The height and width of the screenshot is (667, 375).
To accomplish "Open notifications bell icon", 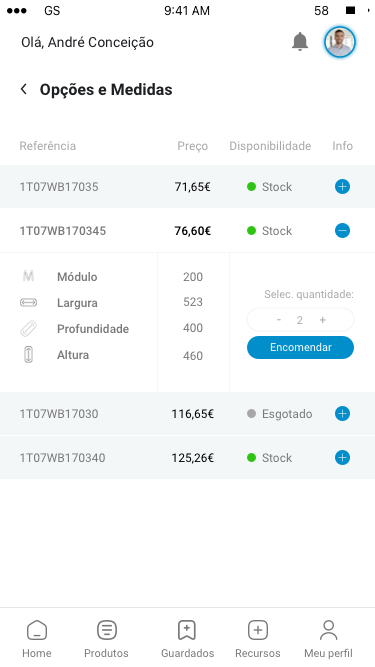I will point(300,42).
